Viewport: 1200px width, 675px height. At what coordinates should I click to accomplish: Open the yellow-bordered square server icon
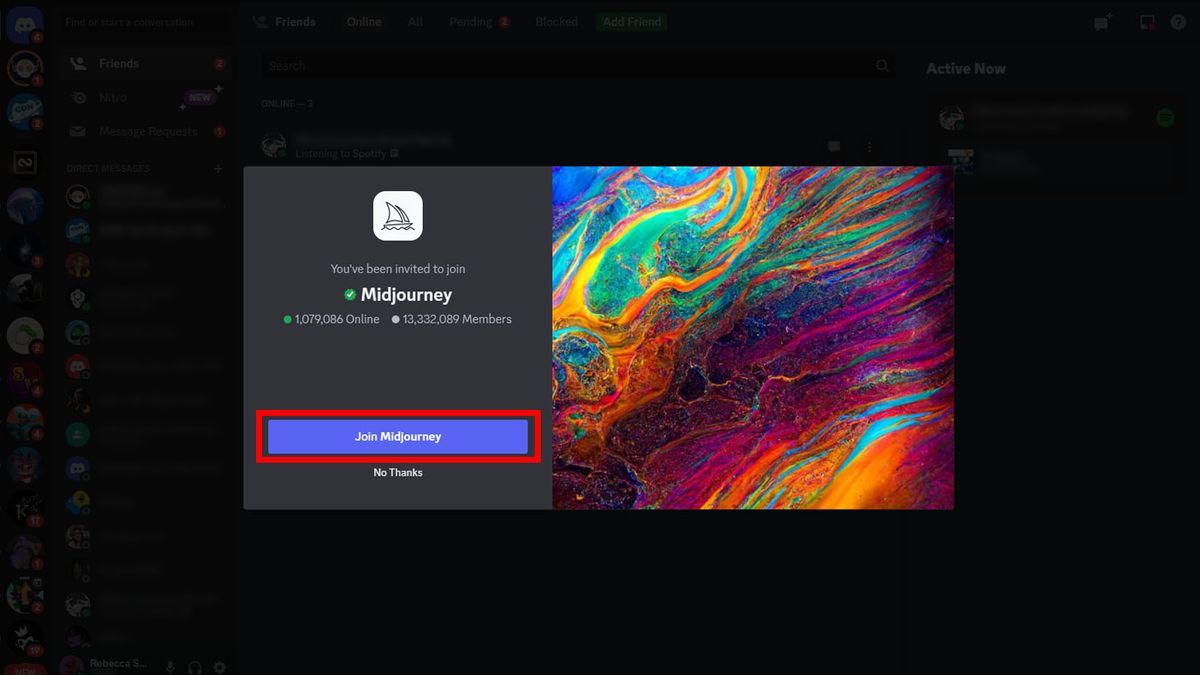pyautogui.click(x=24, y=161)
